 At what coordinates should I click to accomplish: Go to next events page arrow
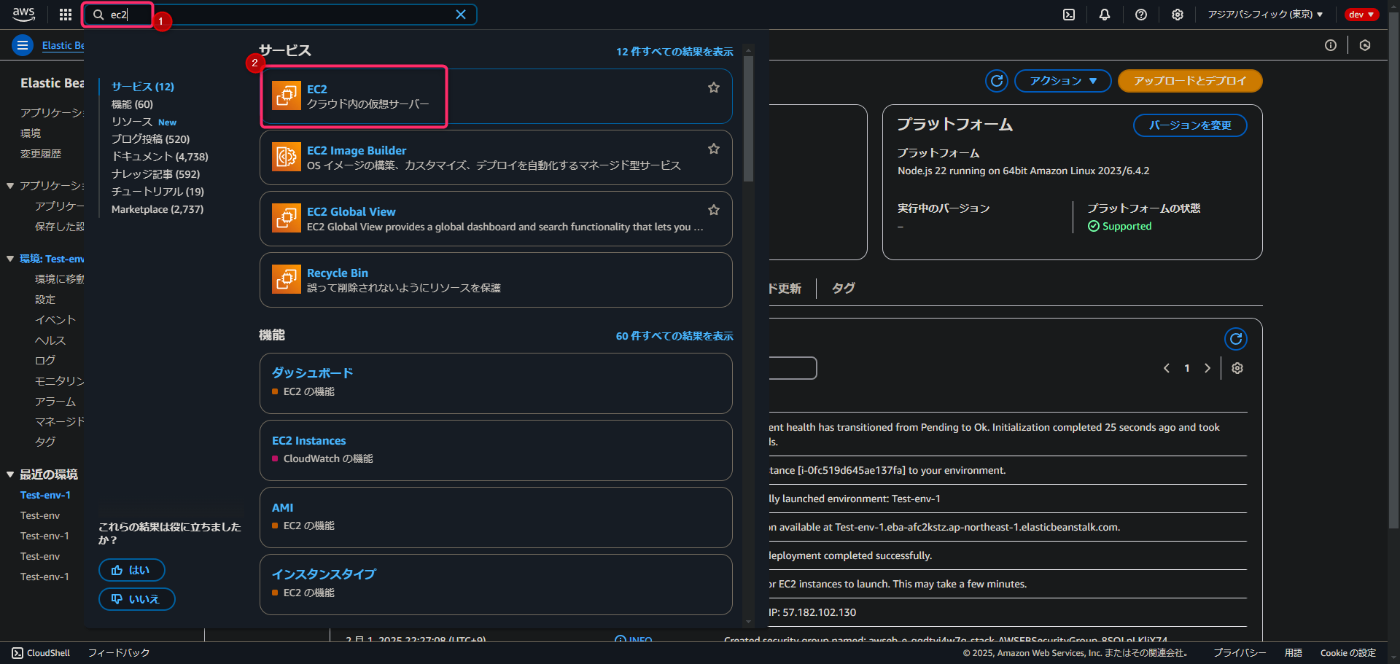pyautogui.click(x=1208, y=368)
